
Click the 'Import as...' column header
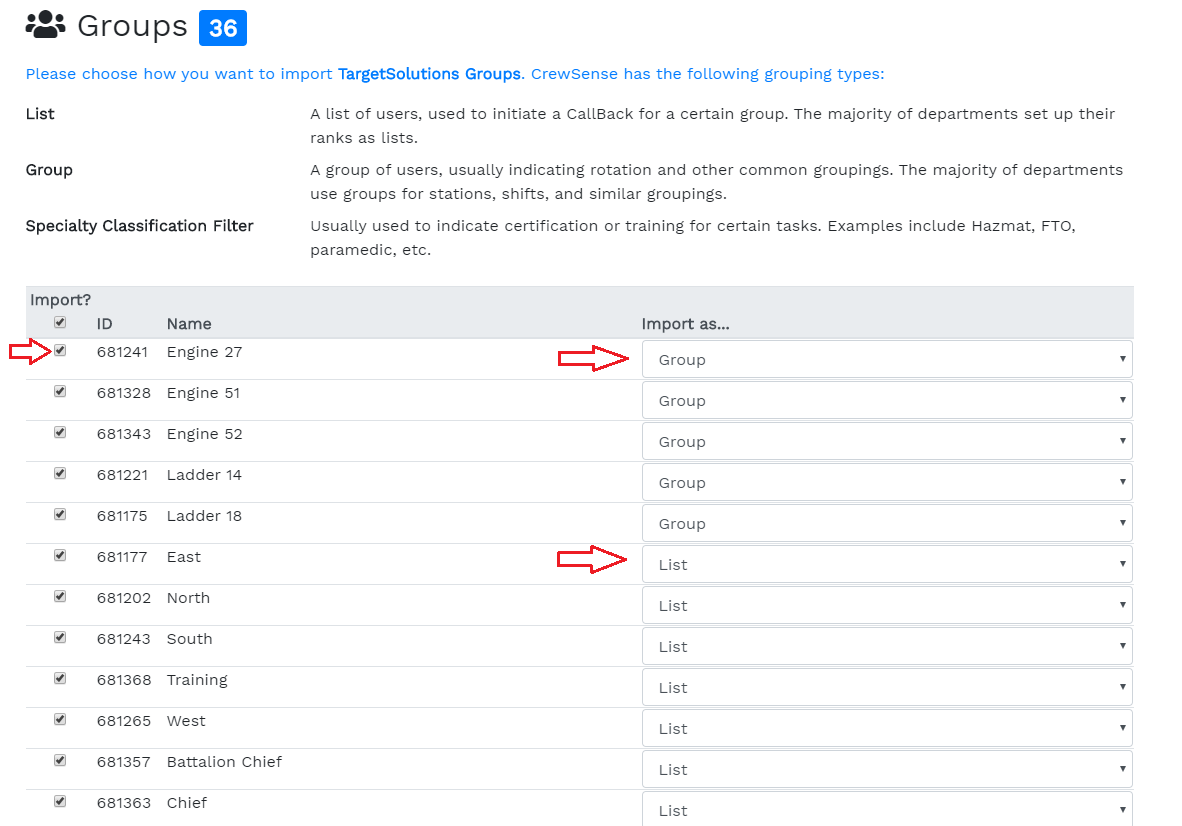[685, 324]
